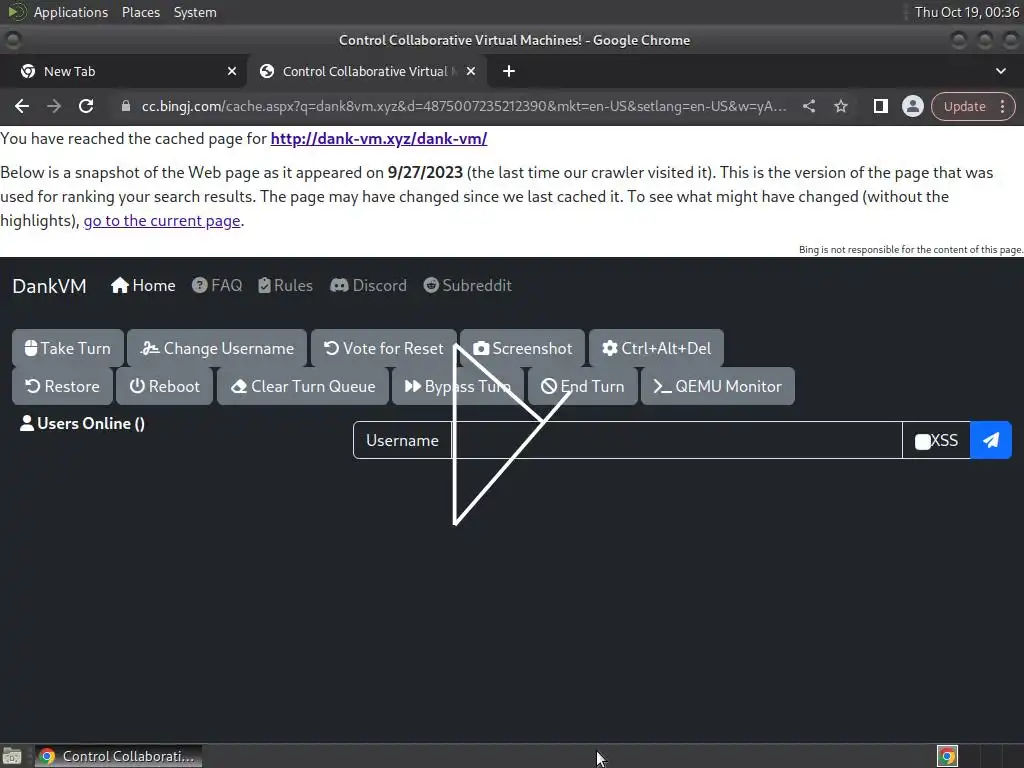
Task: Open Chrome three-dot menu
Action: pos(1002,106)
